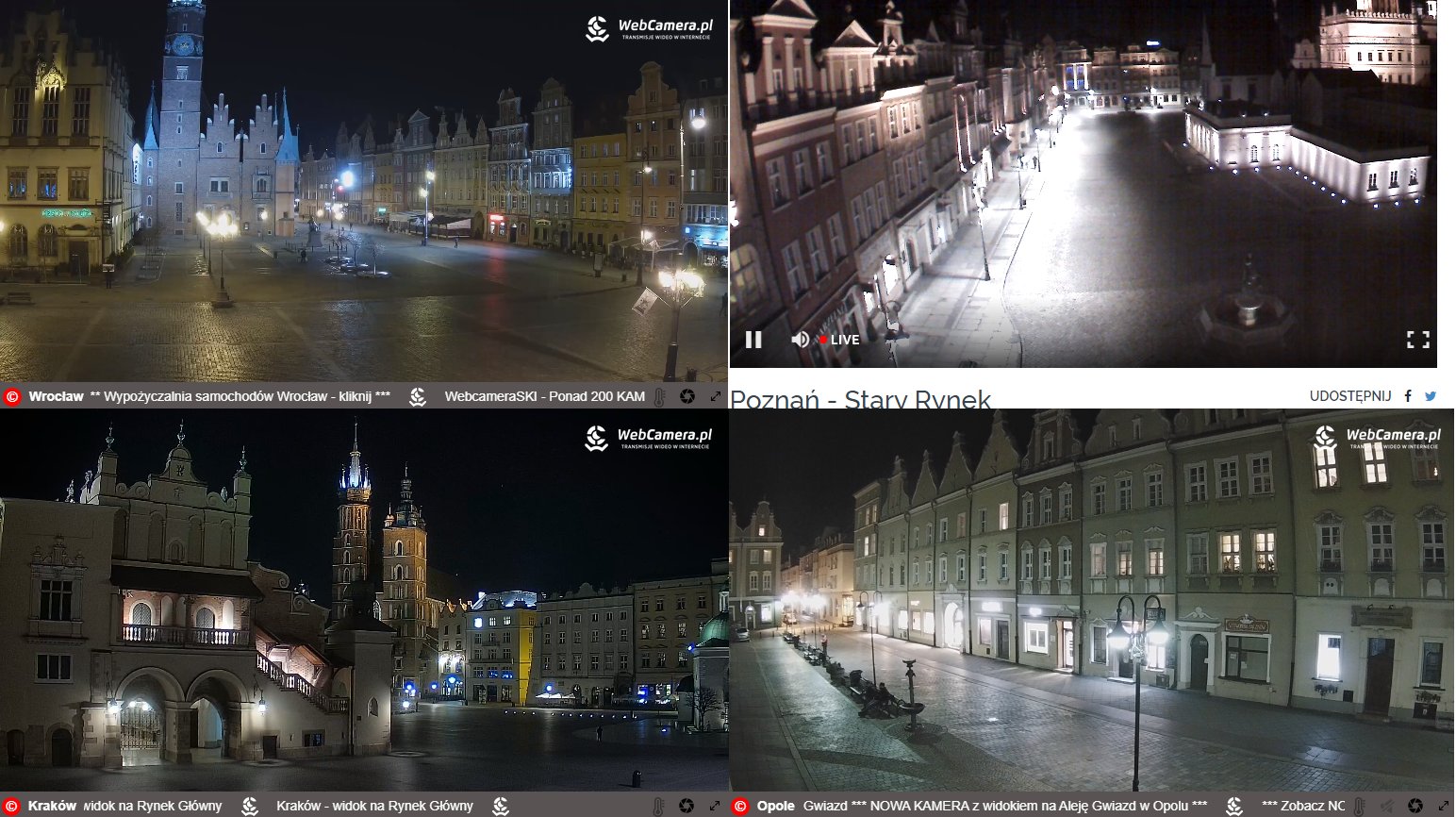
Task: Click the Wrocław market square video
Action: 364,192
